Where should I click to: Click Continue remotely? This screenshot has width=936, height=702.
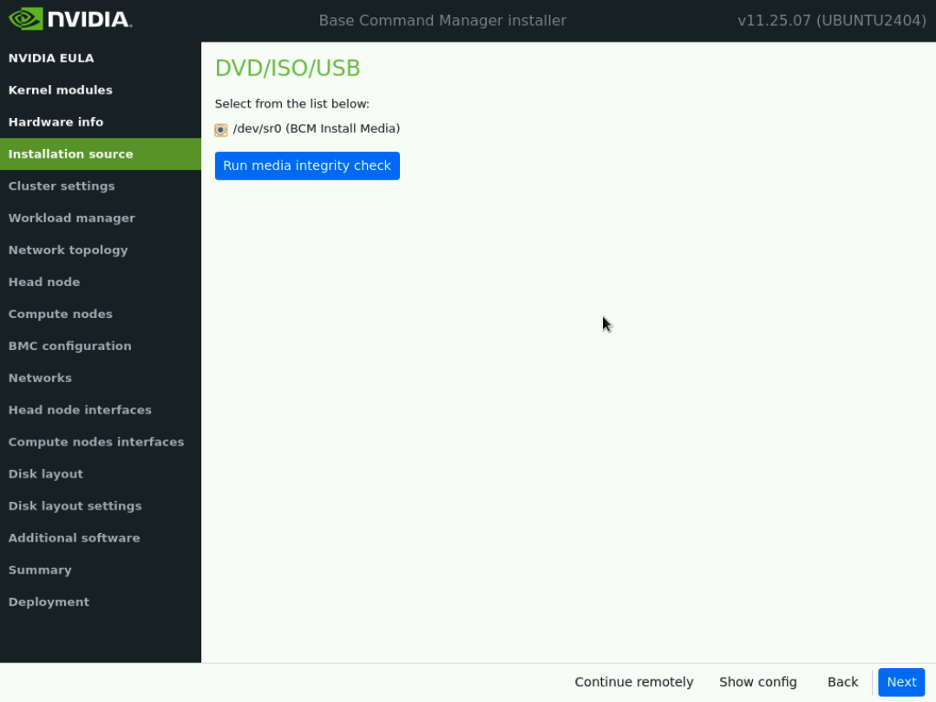pos(634,682)
